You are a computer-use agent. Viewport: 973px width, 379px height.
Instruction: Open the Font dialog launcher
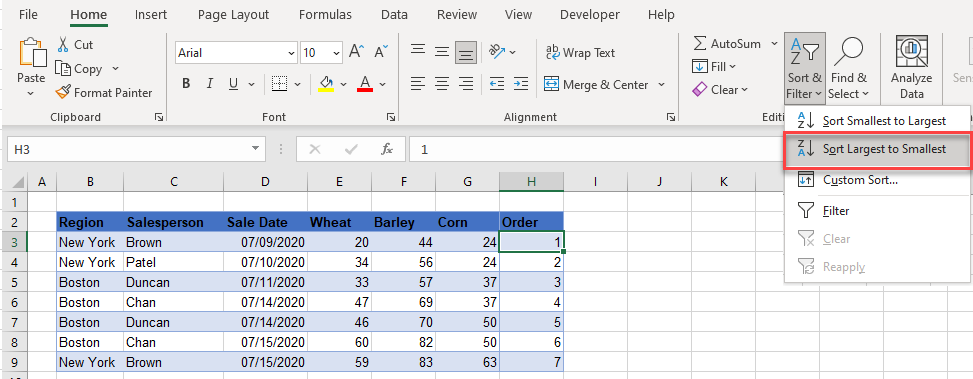[x=391, y=117]
